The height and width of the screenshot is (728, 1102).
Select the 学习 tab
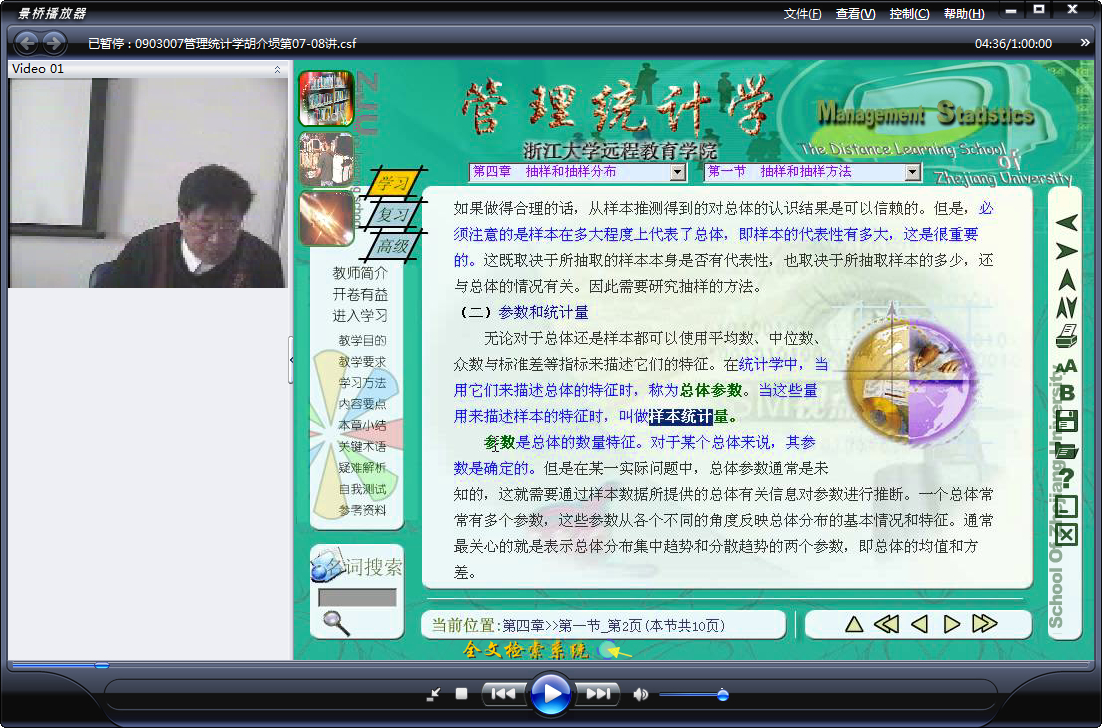coord(392,184)
